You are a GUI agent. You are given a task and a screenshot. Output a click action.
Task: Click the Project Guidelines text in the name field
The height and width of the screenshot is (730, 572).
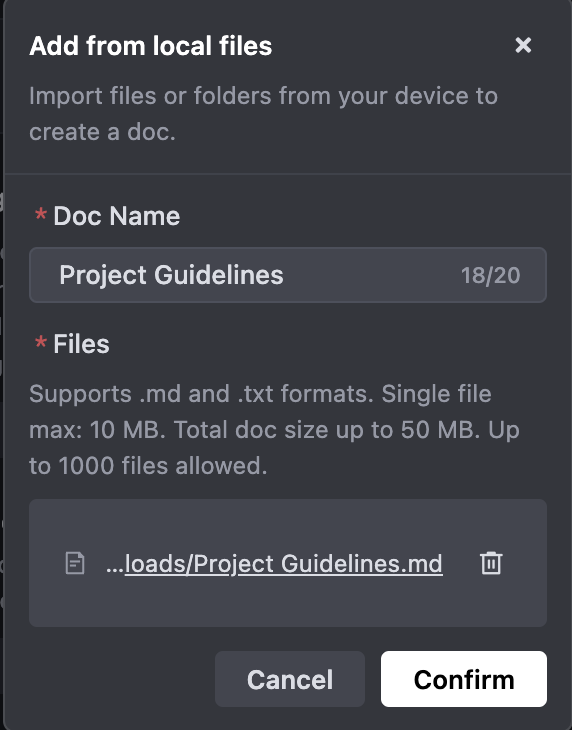(171, 275)
